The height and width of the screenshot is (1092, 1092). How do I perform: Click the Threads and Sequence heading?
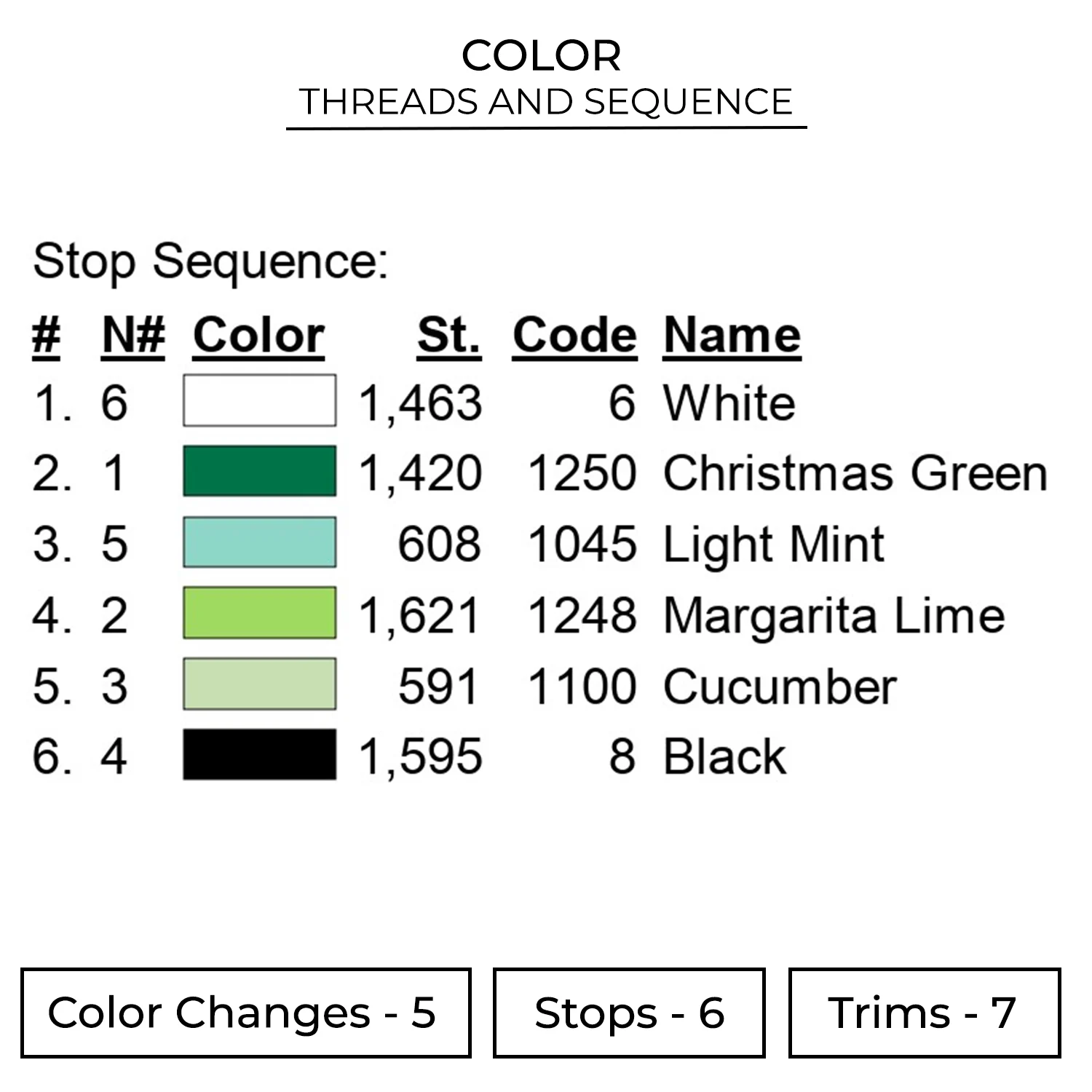coord(546,102)
